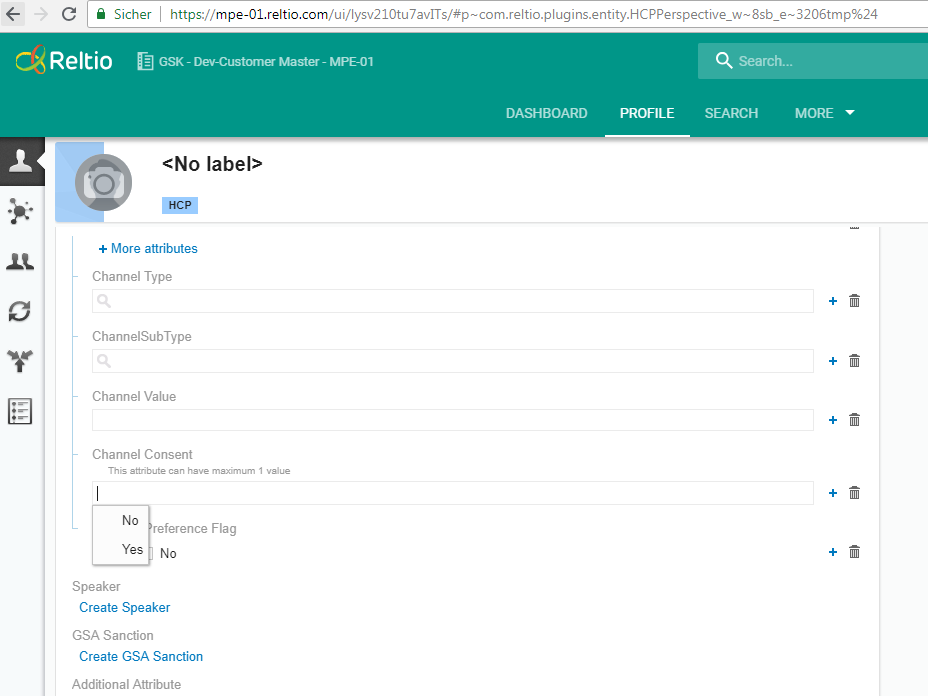Add another Preference Flag value

[x=833, y=552]
